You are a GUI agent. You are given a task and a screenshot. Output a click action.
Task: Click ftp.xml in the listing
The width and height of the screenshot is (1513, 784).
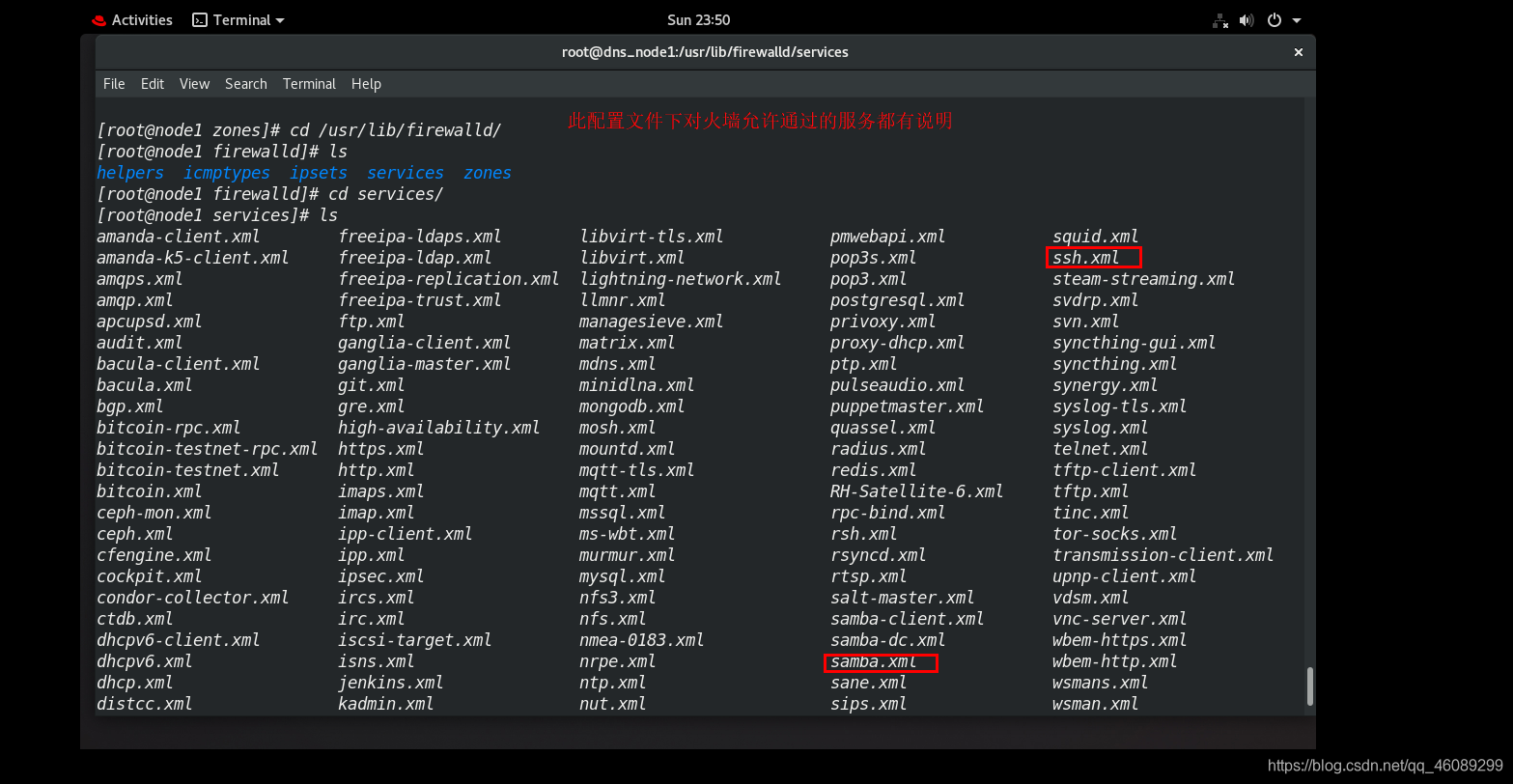tap(372, 322)
